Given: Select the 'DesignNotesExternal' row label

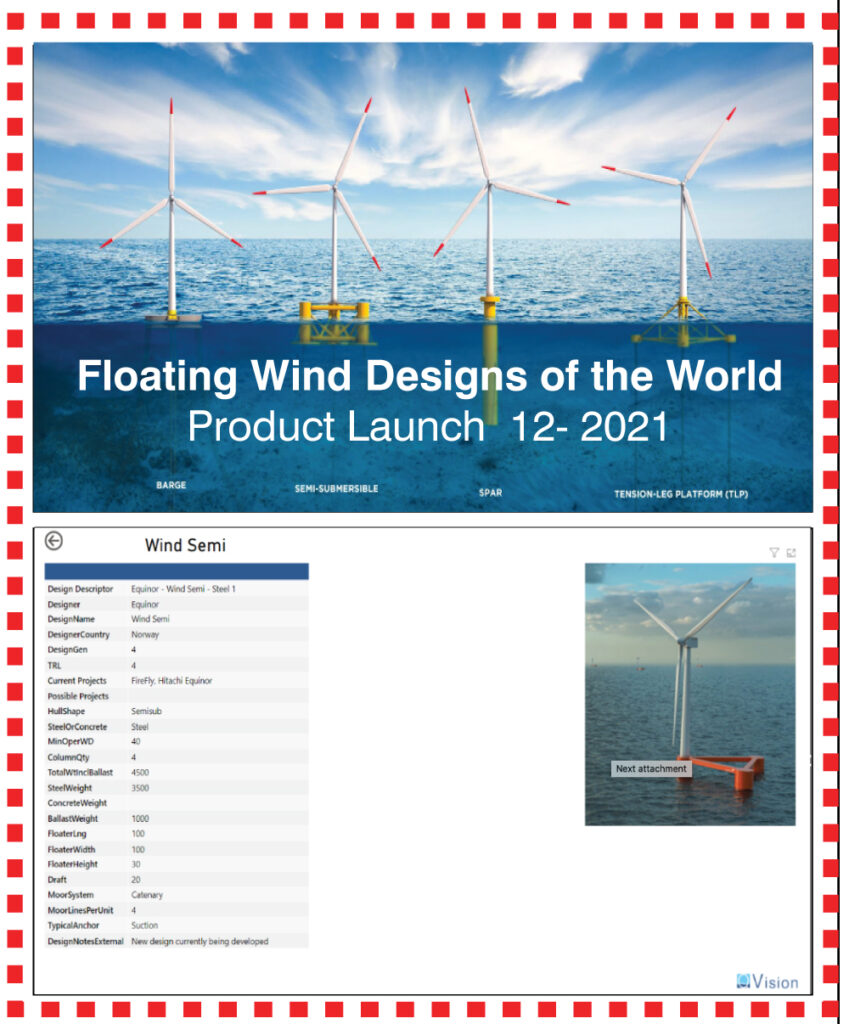Looking at the screenshot, I should (86, 942).
